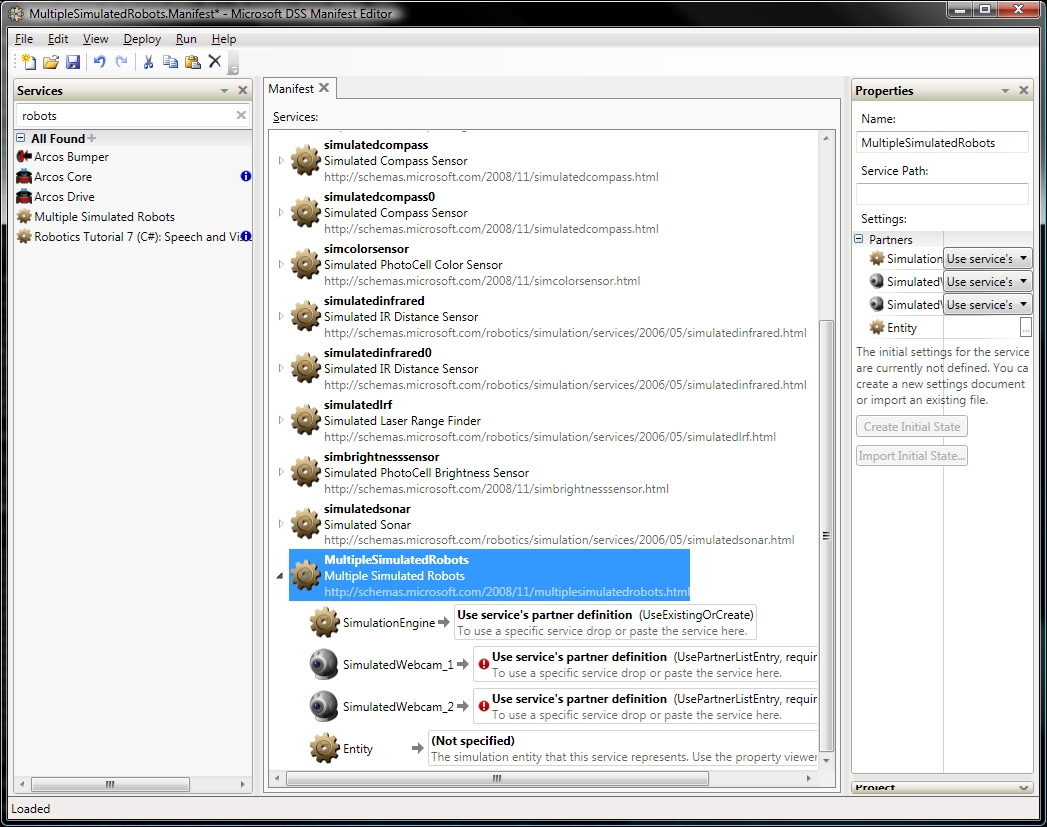Viewport: 1047px width, 827px height.
Task: Click the Create Initial State button
Action: 911,427
